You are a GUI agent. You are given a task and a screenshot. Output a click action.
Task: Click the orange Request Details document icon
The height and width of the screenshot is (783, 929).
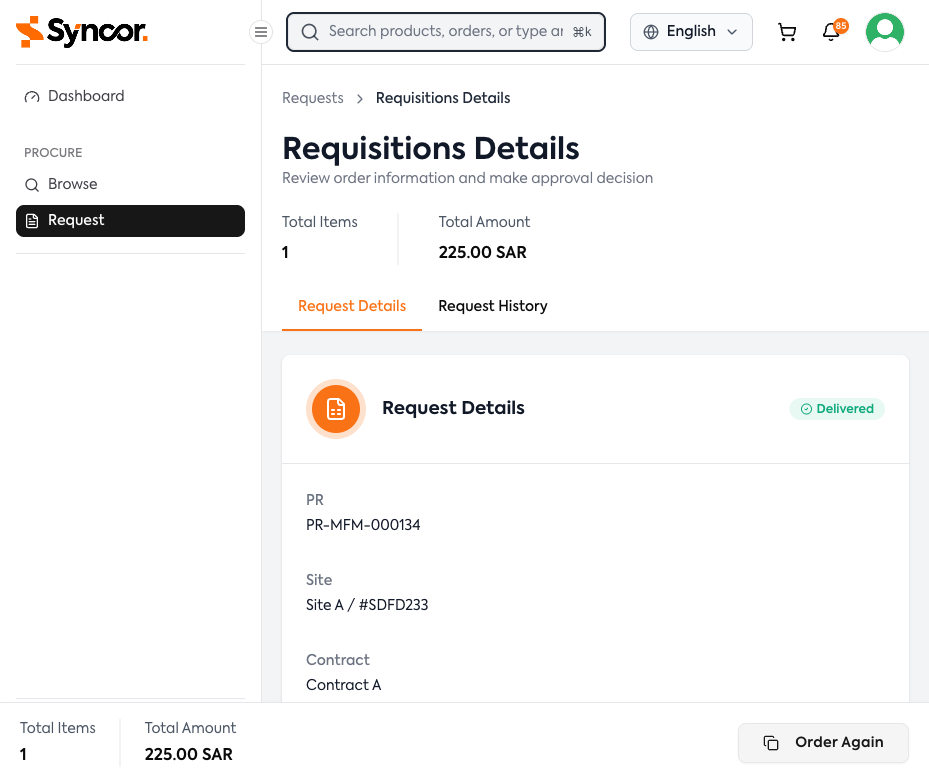click(x=336, y=408)
